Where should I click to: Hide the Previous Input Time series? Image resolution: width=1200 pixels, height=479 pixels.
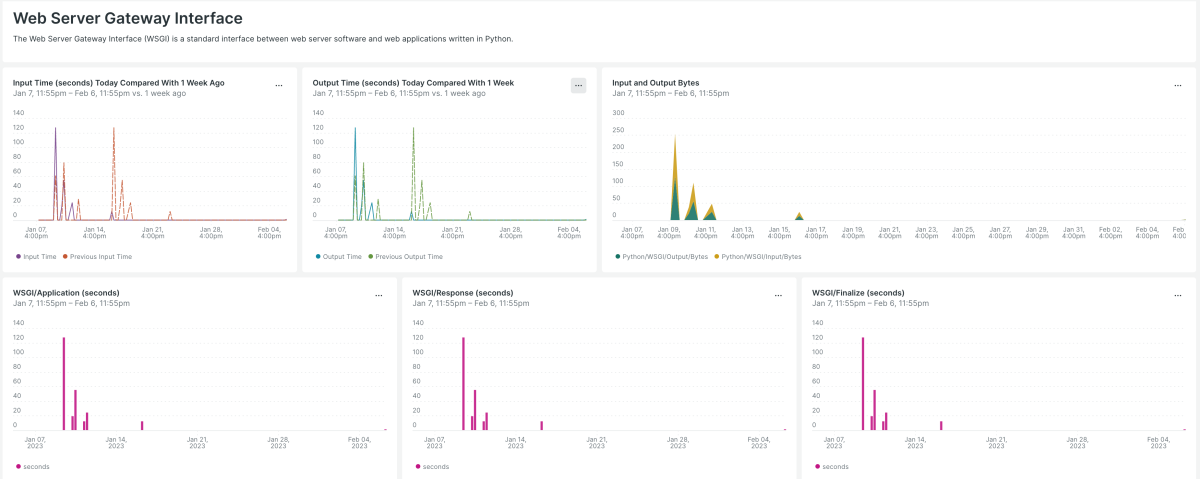98,256
